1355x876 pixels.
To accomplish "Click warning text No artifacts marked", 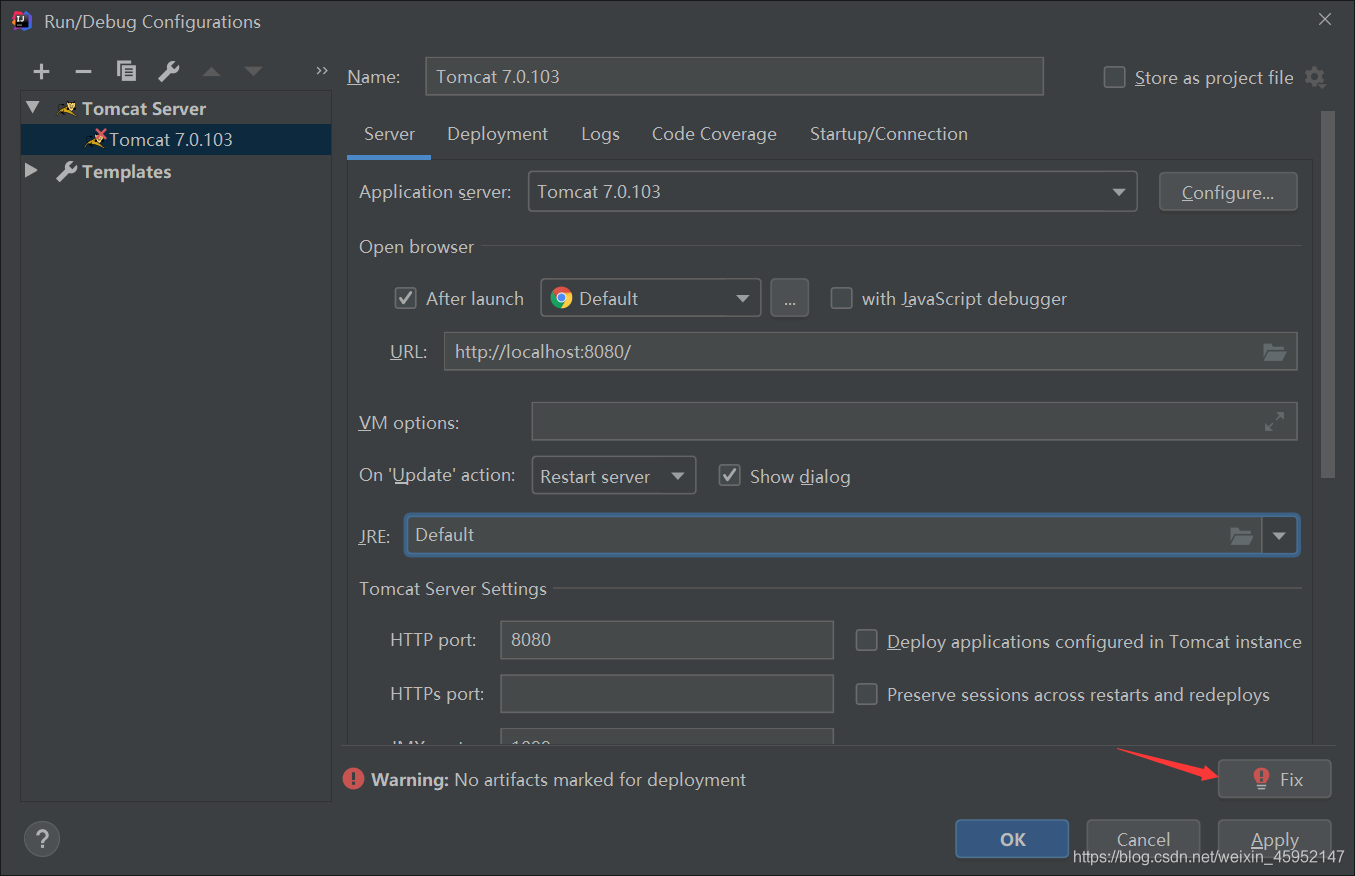I will 600,779.
